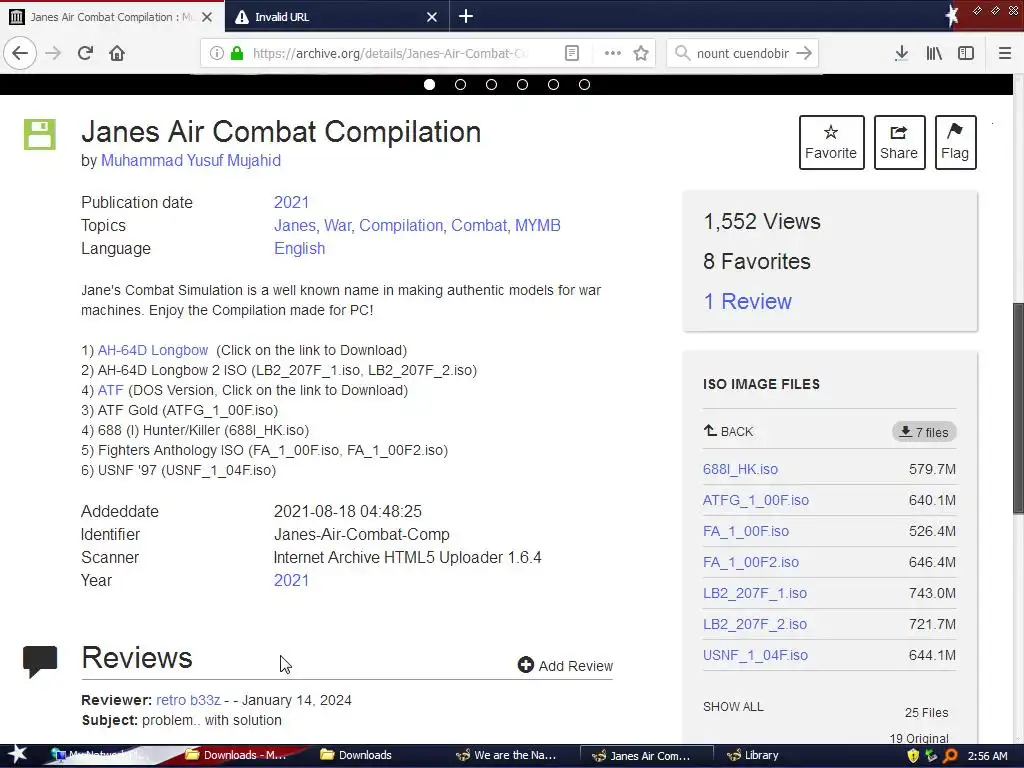Open the MYMB topic link

(537, 225)
